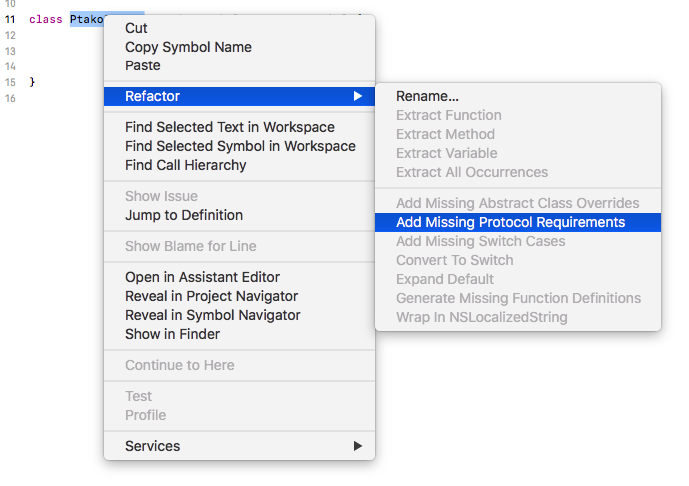This screenshot has height=486, width=689.
Task: Select Find Call Hierarchy
Action: click(186, 165)
